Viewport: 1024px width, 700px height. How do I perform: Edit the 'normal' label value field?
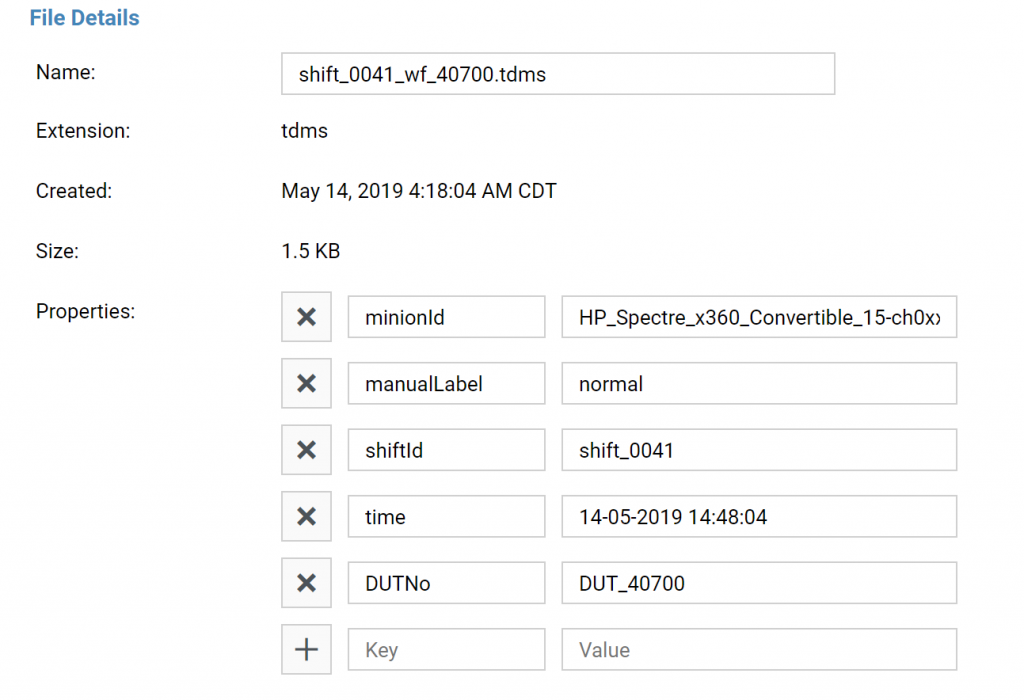(760, 383)
